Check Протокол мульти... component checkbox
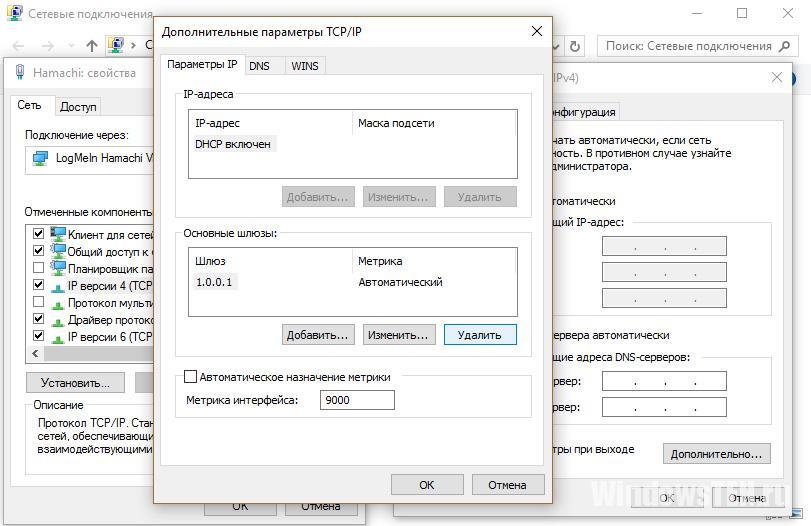The image size is (811, 526). 38,301
